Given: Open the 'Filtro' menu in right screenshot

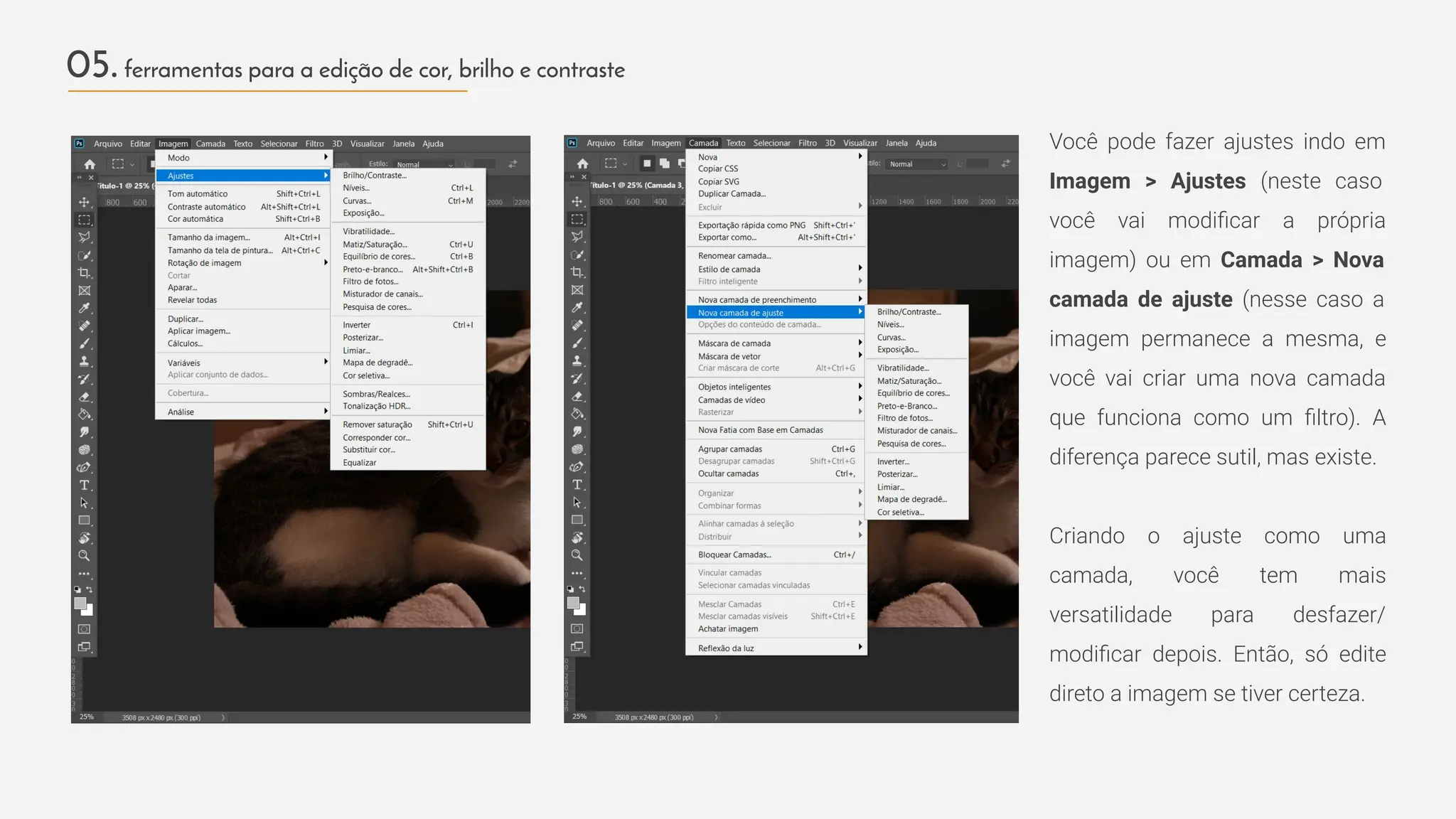Looking at the screenshot, I should (807, 143).
